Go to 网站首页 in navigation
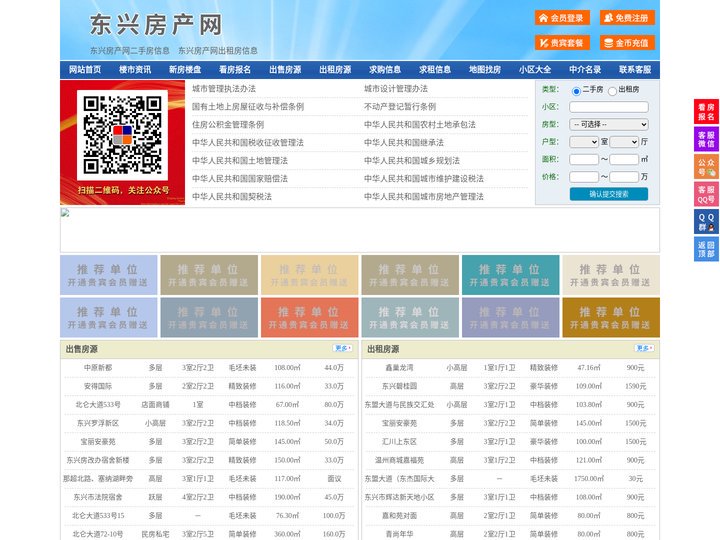Viewport: 720px width, 540px height. click(x=85, y=70)
